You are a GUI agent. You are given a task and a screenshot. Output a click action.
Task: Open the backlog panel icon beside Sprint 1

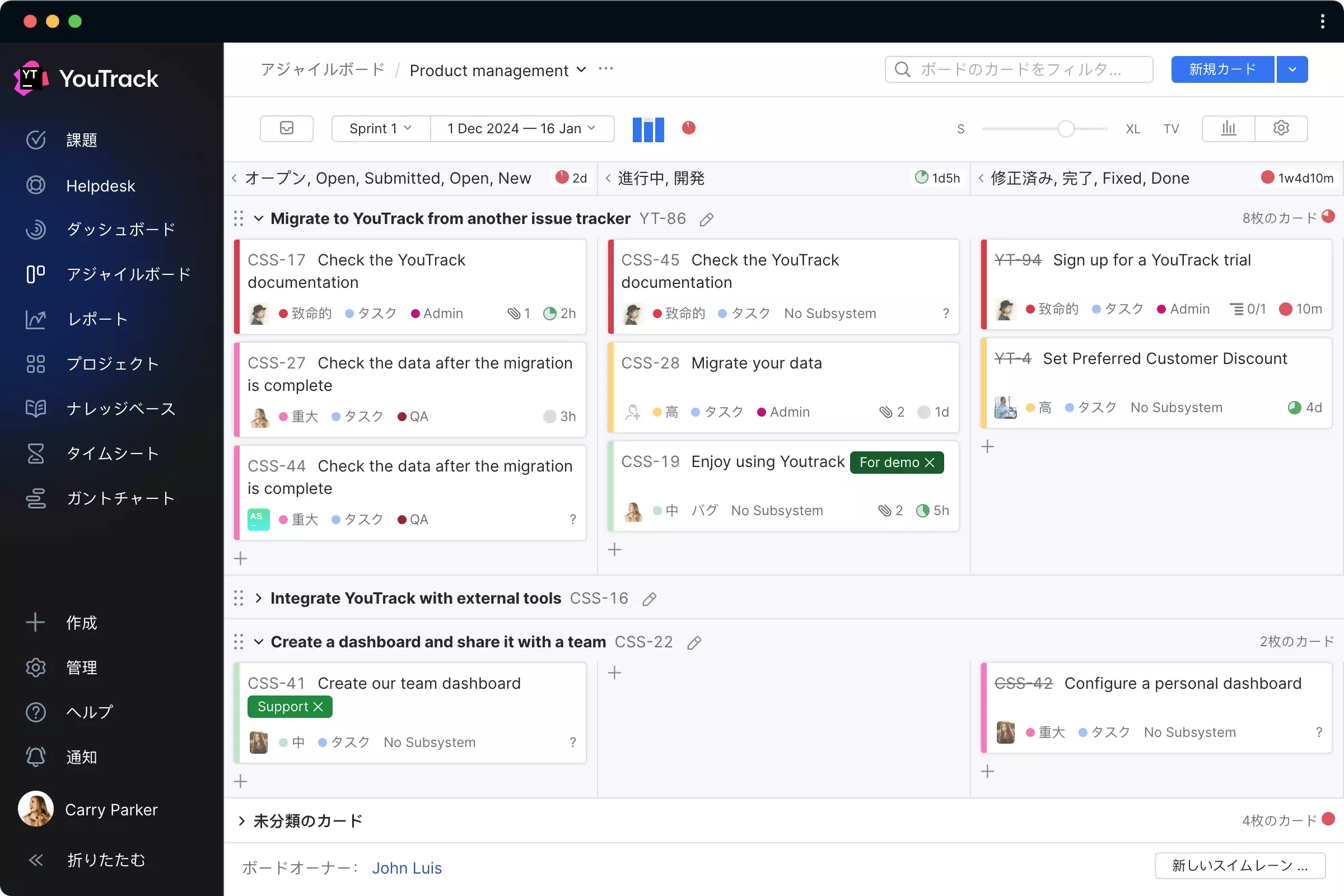pos(286,128)
